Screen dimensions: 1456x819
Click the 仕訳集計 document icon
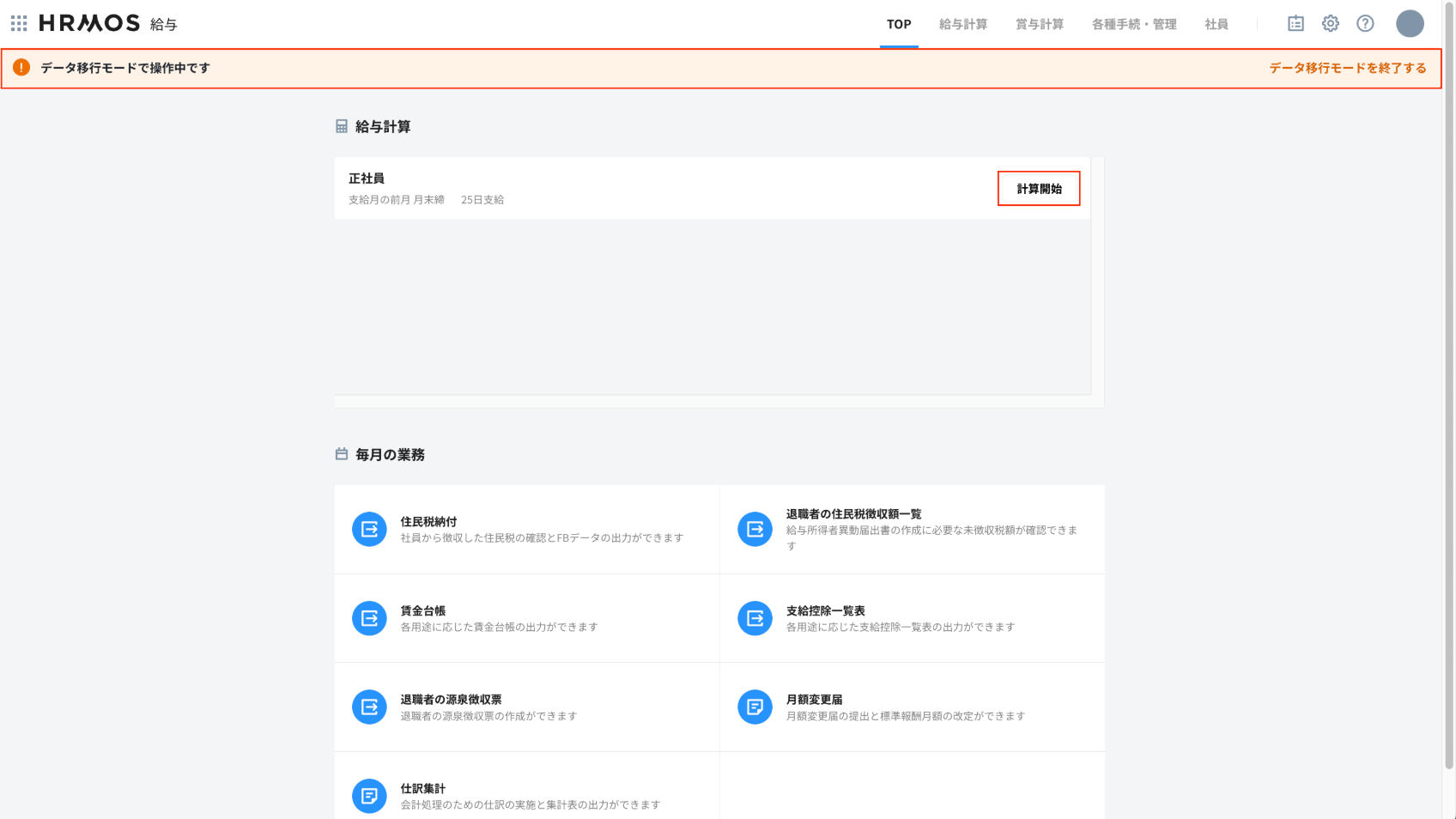(x=369, y=796)
